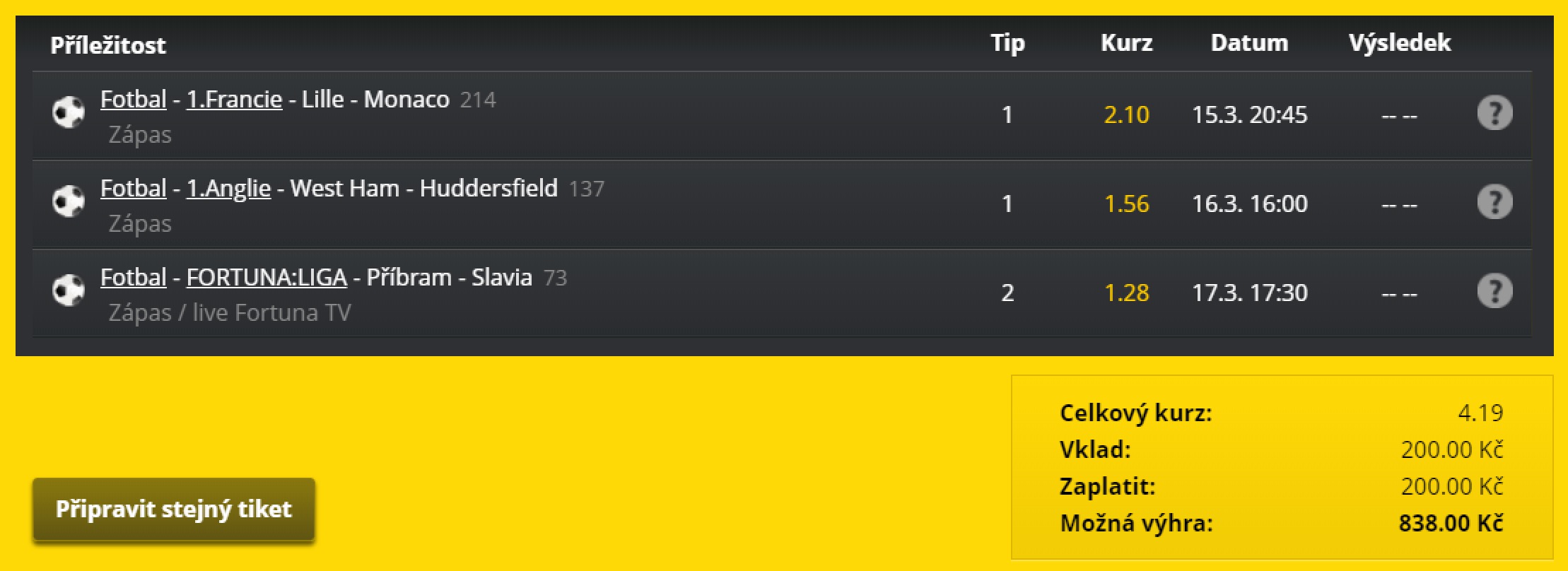Screen dimensions: 1568x571
Task: Click the 1.28 odds for Příbram - Slavia
Action: click(1126, 293)
